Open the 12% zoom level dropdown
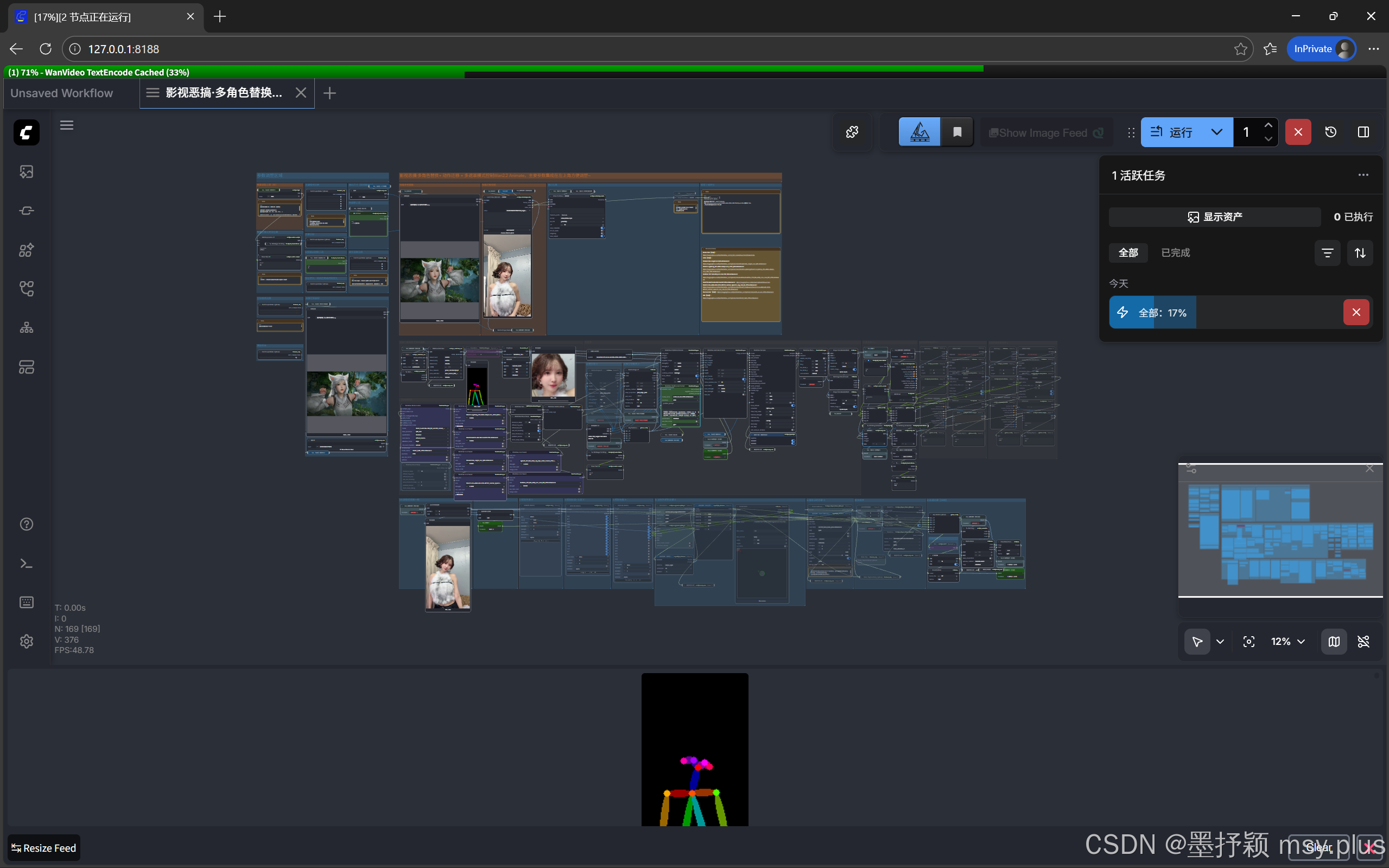 (1287, 642)
